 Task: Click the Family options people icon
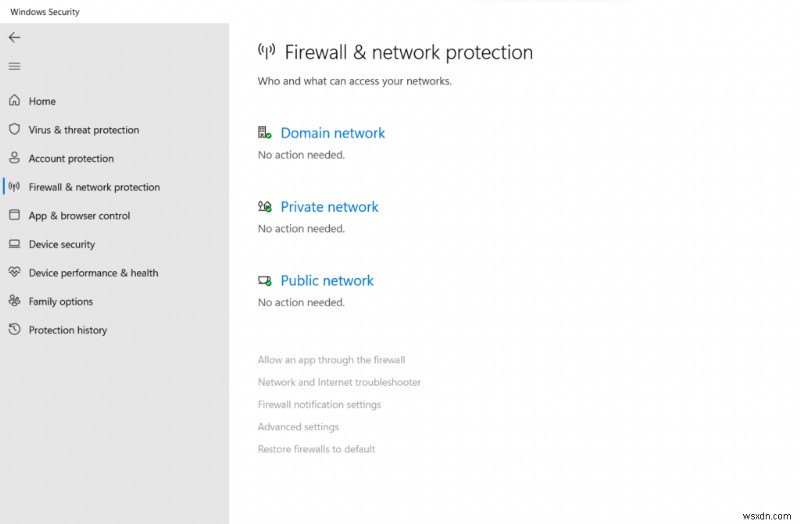[x=14, y=301]
